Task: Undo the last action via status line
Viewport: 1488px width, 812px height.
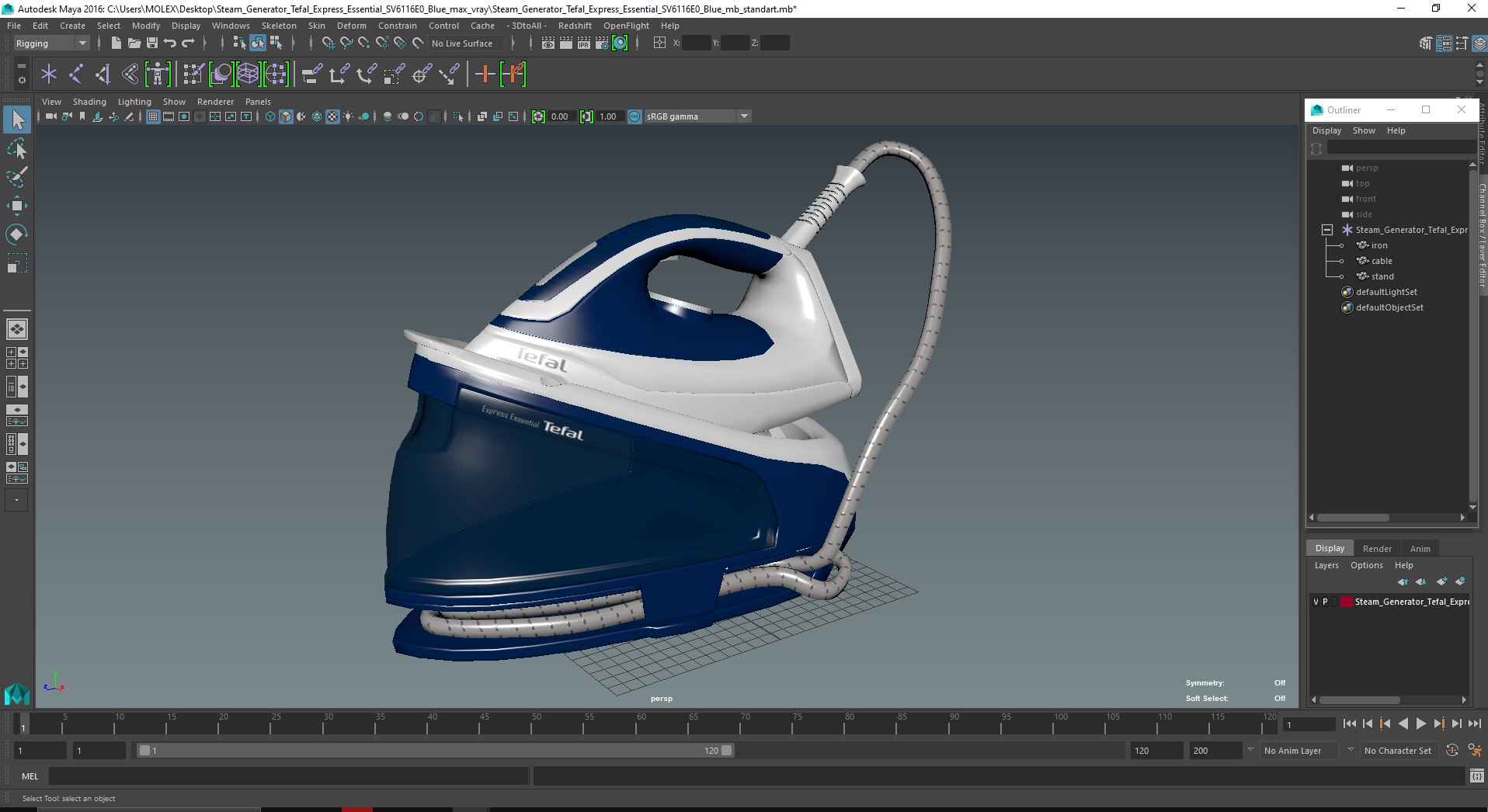Action: [x=170, y=43]
